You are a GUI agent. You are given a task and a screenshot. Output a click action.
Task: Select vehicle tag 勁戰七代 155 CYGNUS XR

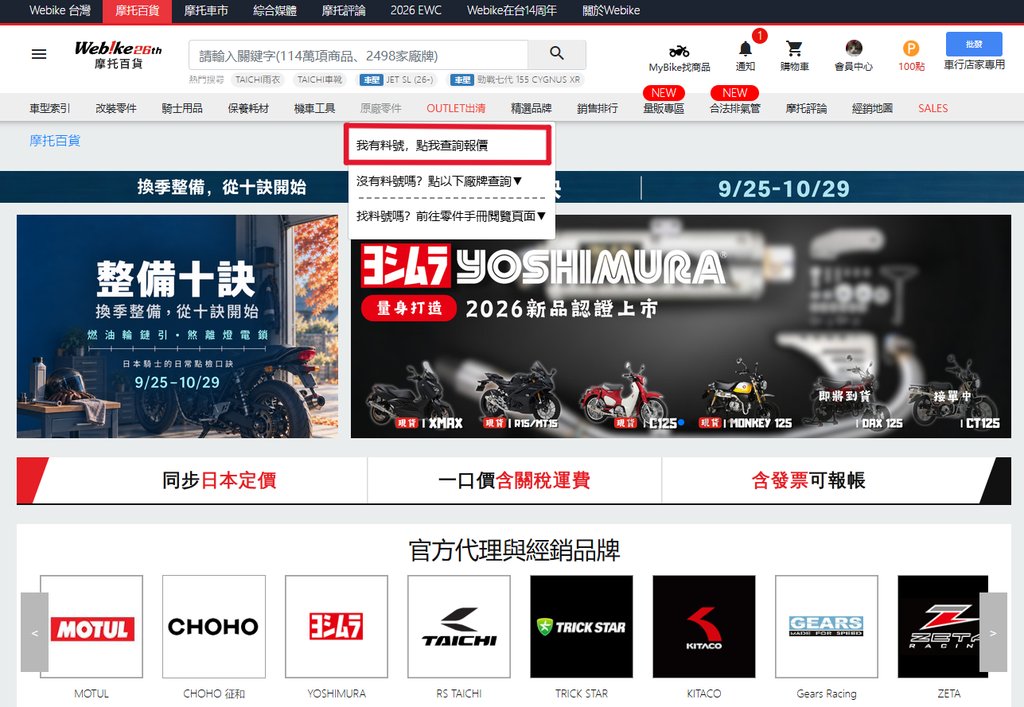tap(515, 80)
